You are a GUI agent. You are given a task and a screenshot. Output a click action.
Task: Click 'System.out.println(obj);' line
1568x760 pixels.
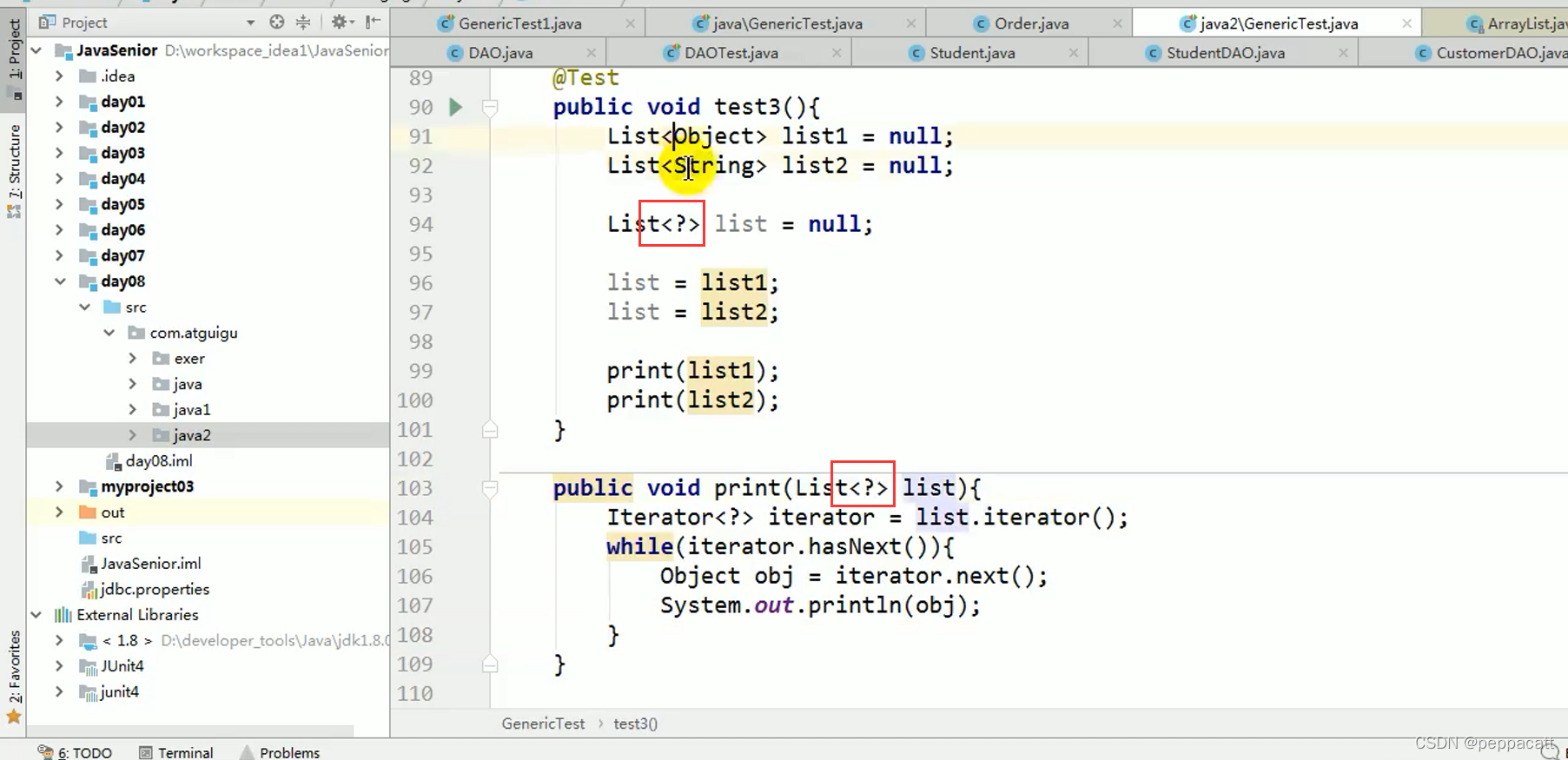point(820,605)
